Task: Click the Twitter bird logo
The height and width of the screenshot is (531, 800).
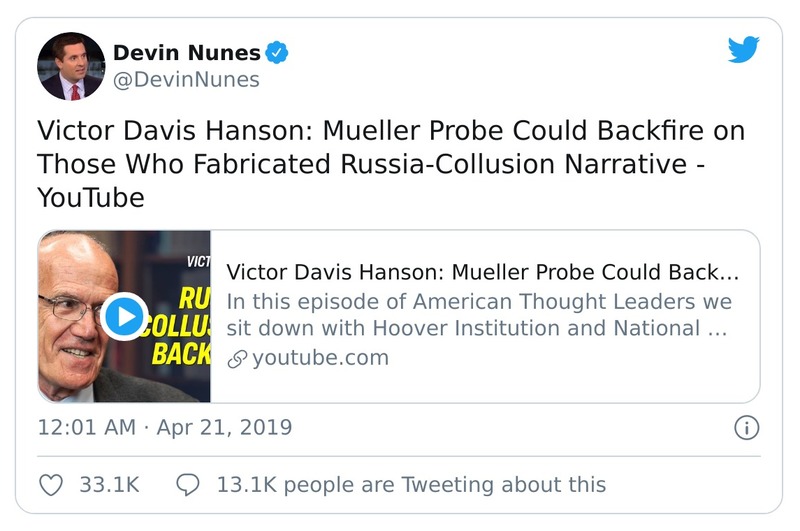Action: coord(743,50)
